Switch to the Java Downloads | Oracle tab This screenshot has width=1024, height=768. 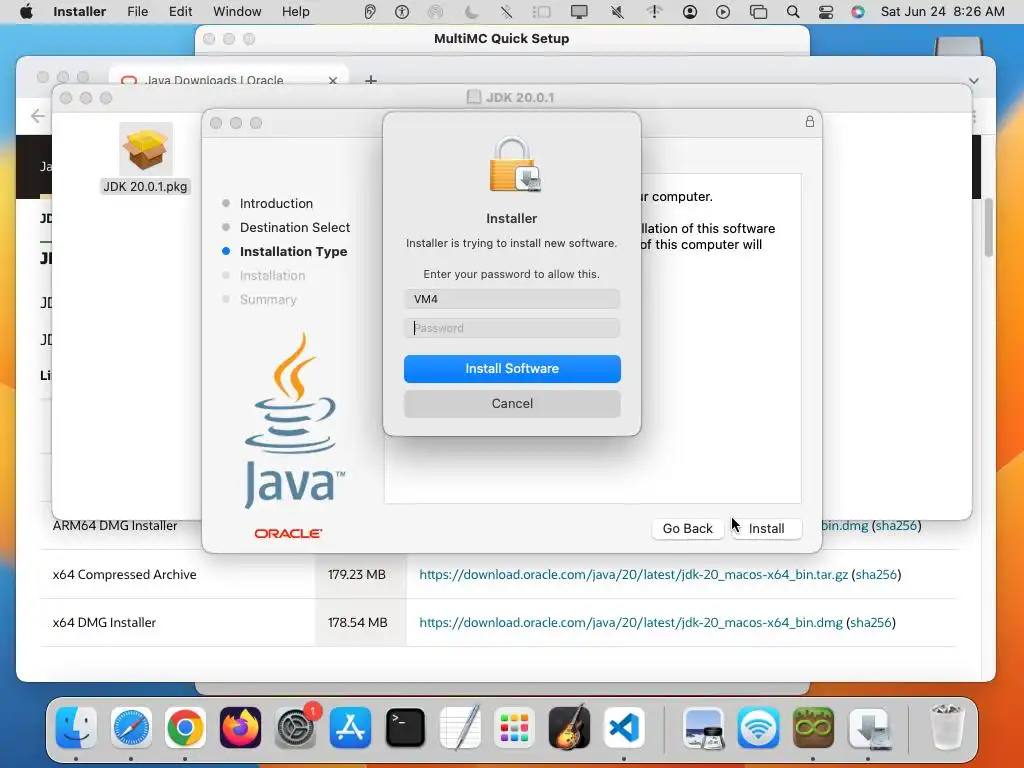click(x=229, y=77)
